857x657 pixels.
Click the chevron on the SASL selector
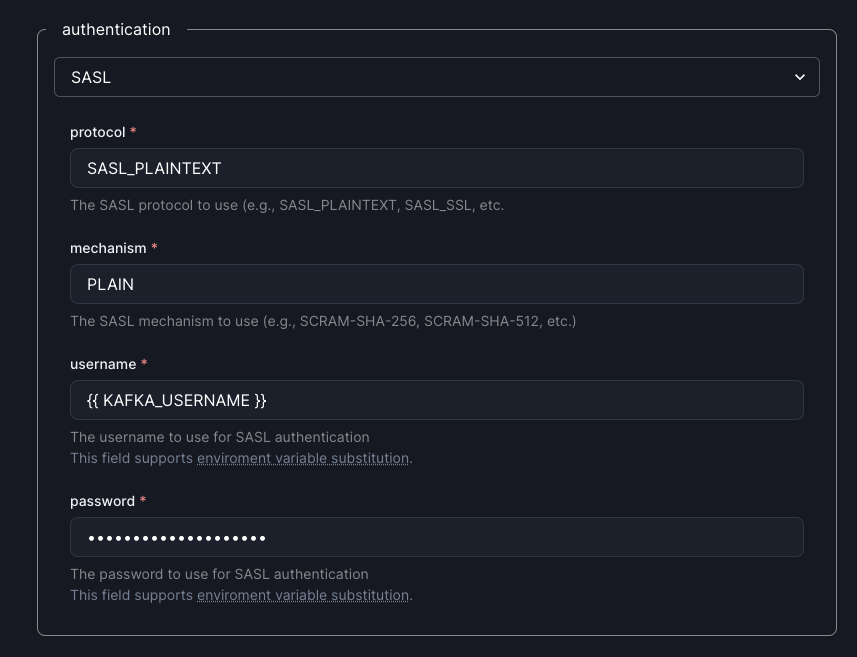799,77
